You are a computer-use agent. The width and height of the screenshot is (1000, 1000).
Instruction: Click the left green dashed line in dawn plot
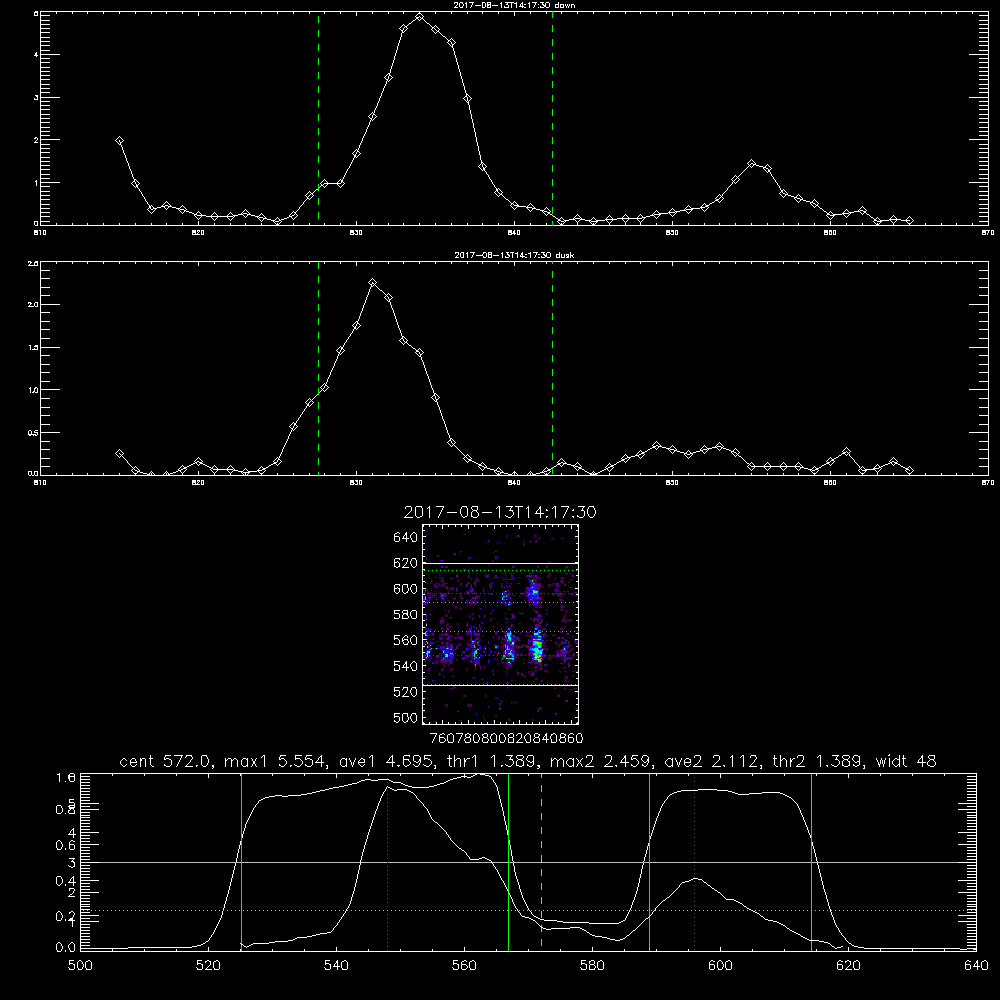coord(318,118)
